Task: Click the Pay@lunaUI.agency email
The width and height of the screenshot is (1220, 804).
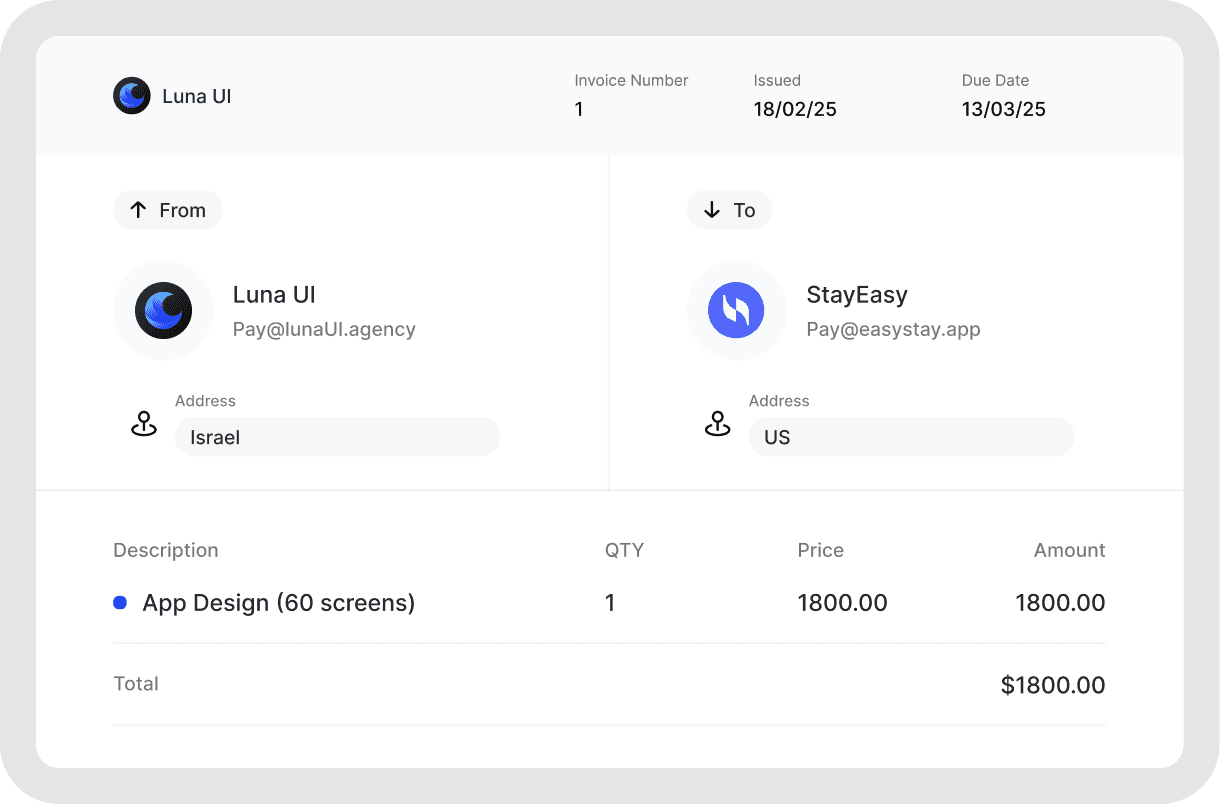Action: pyautogui.click(x=324, y=329)
